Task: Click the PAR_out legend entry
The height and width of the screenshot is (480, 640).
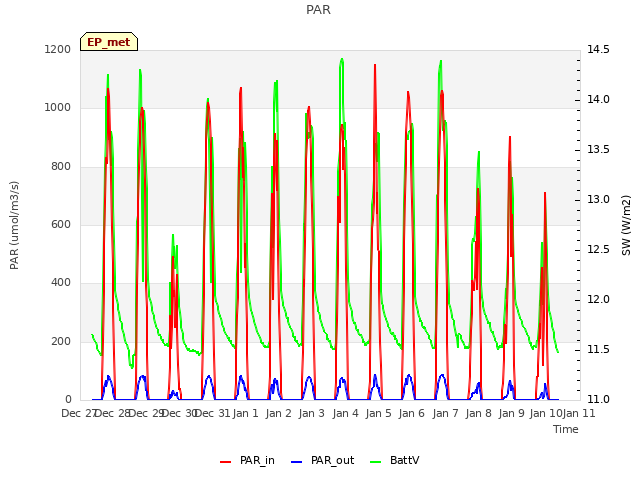Action: (x=322, y=460)
